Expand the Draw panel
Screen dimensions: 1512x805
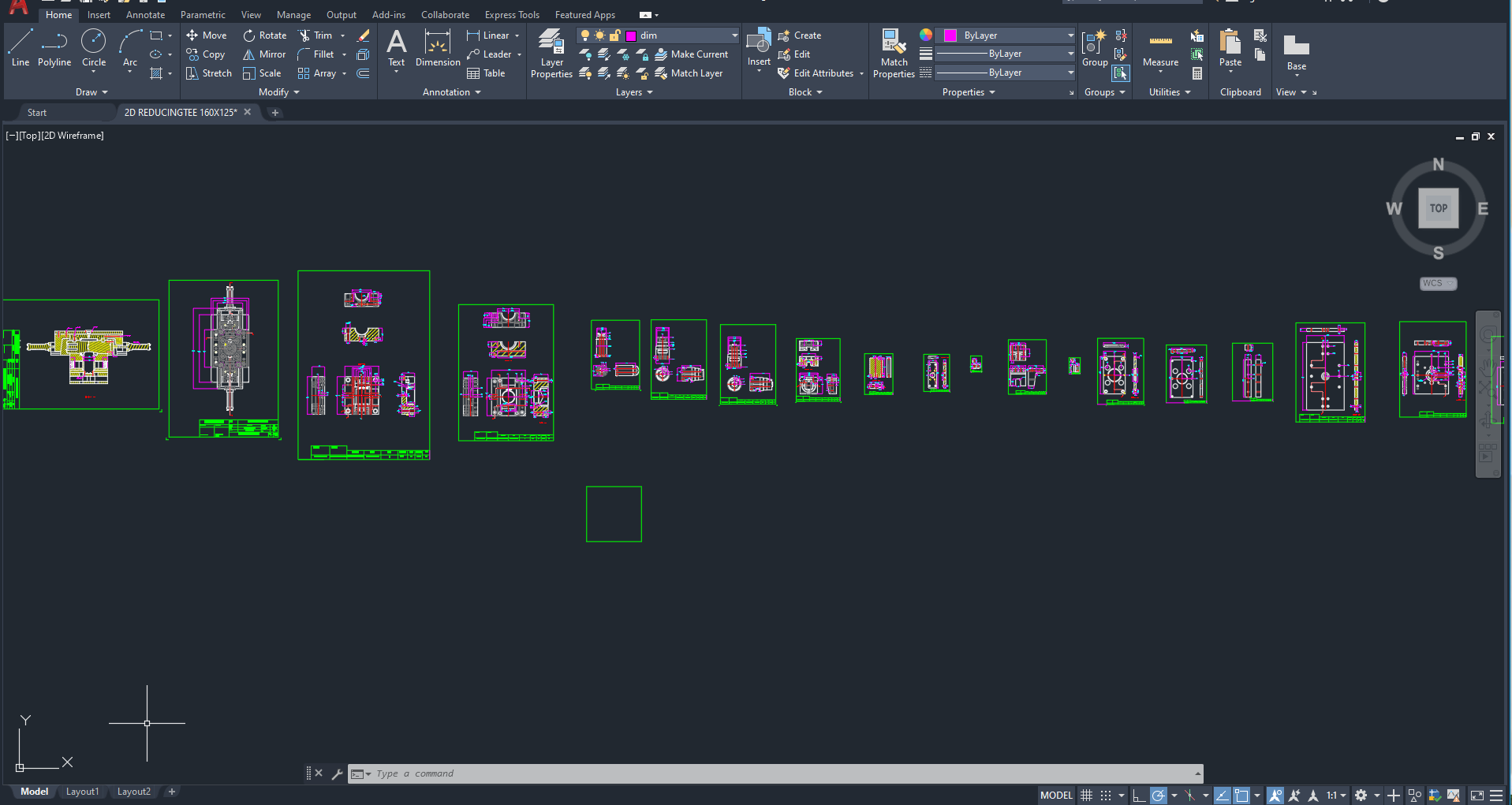pyautogui.click(x=91, y=92)
